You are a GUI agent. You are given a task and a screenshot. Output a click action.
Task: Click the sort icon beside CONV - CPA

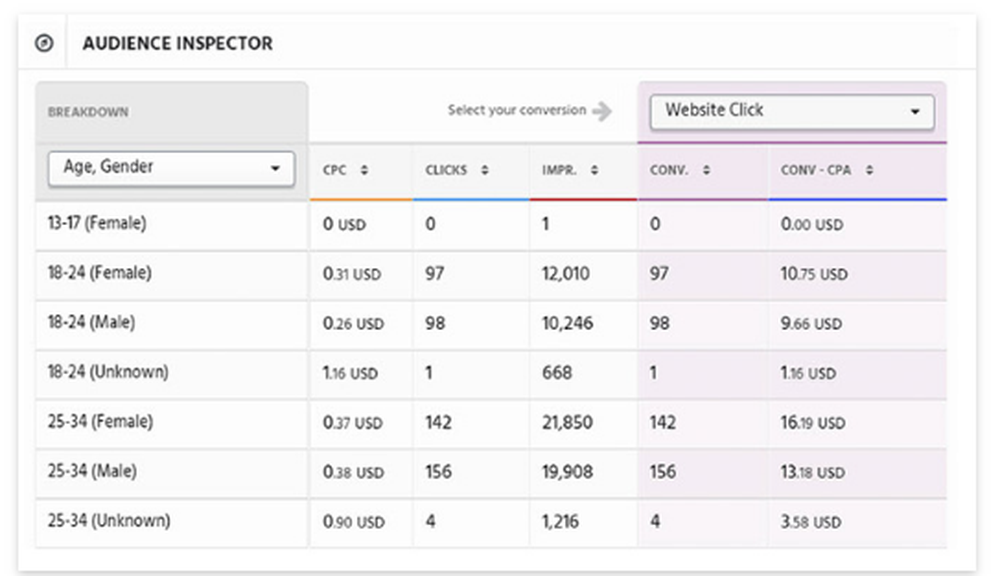click(x=872, y=169)
